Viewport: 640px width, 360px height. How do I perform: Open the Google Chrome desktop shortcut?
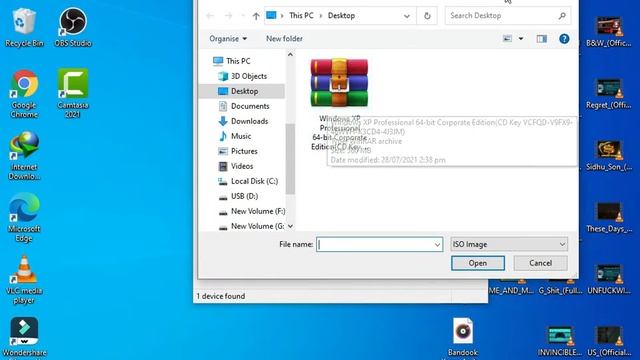tap(24, 94)
